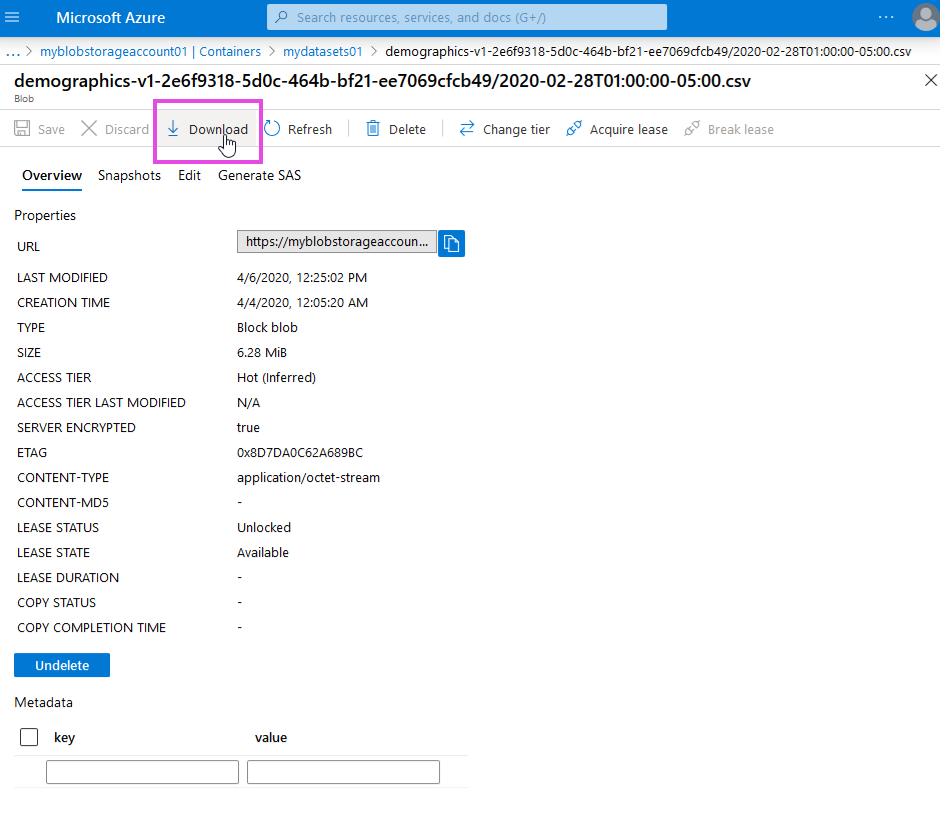Open the top bar ellipsis menu
Screen dimensions: 940x815
885,17
